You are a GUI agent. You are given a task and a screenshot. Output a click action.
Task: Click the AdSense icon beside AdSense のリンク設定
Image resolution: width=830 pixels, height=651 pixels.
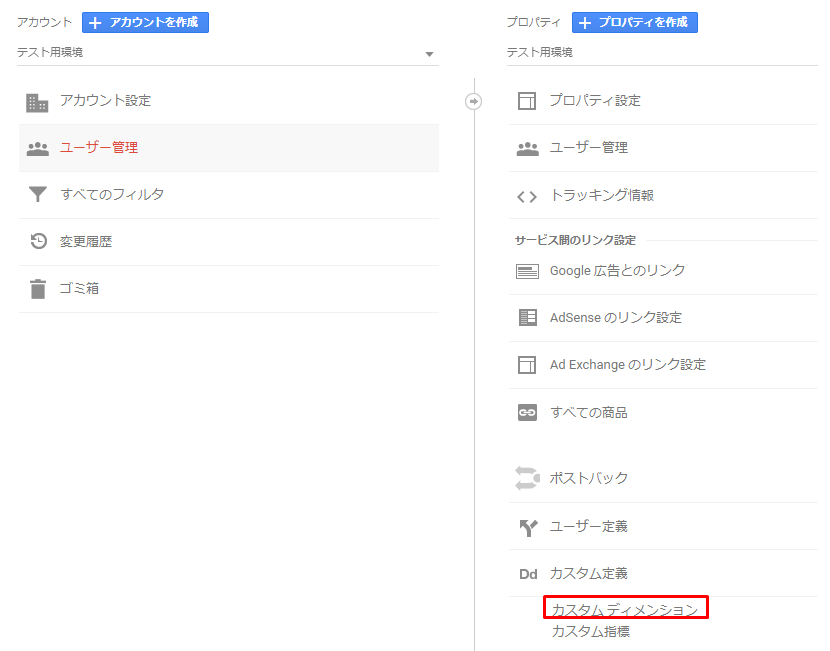527,318
